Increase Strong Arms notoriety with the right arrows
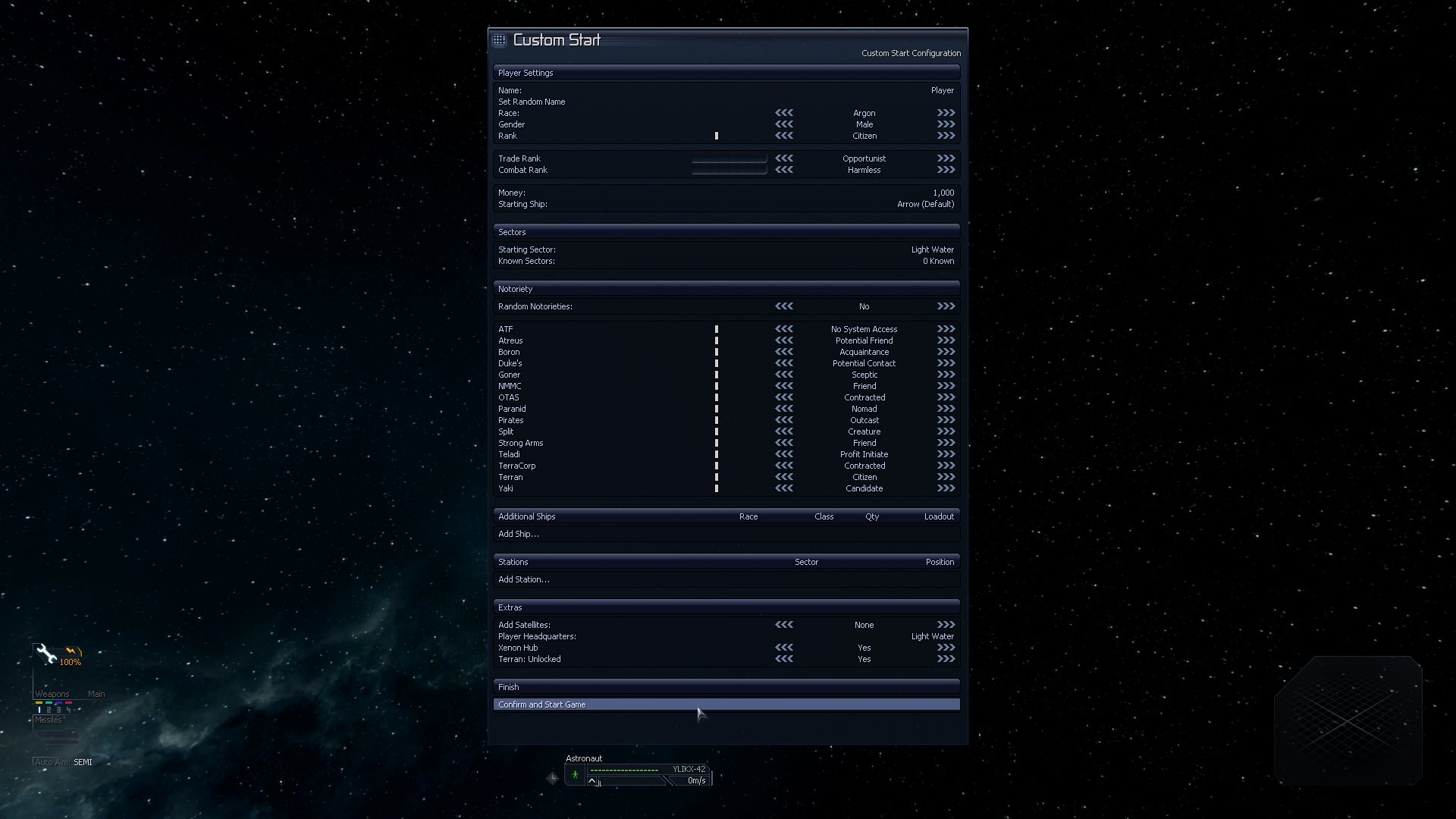1456x819 pixels. pos(946,443)
